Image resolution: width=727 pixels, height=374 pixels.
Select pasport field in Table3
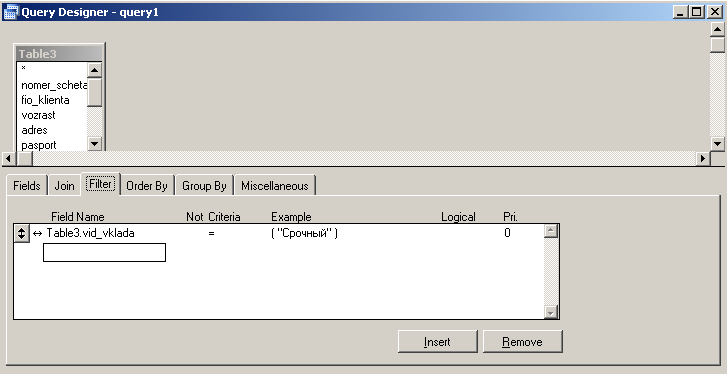(39, 145)
